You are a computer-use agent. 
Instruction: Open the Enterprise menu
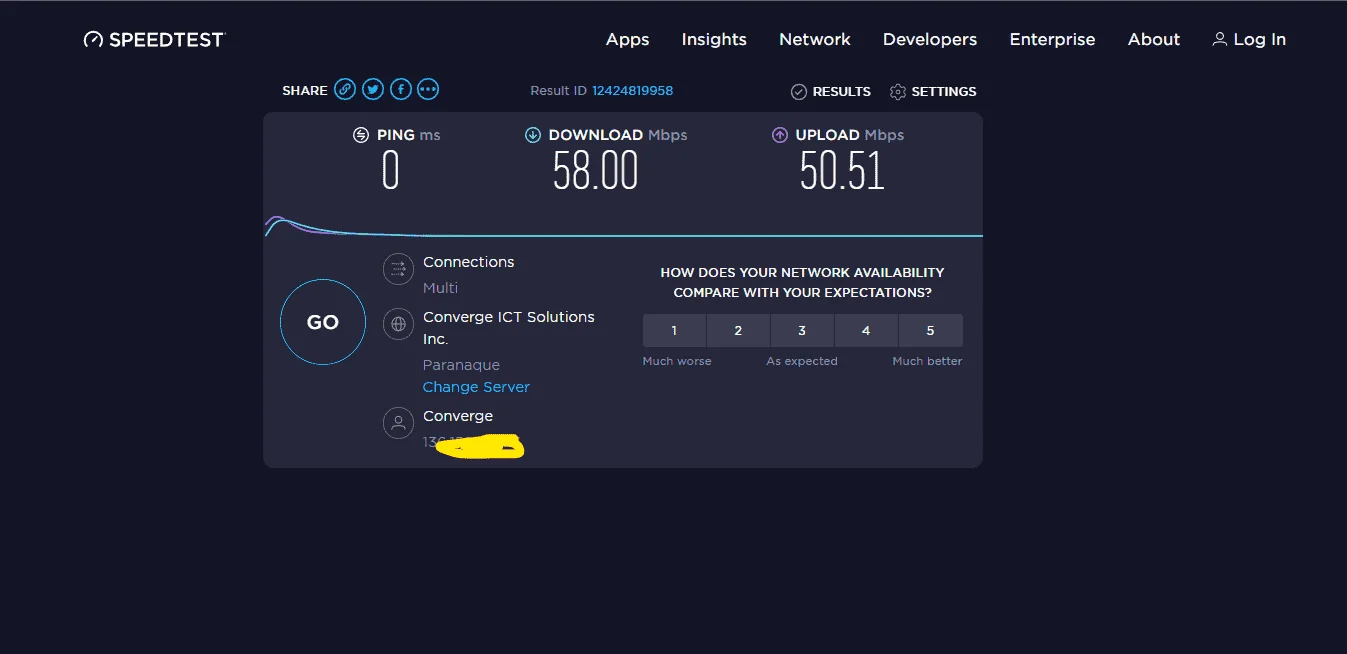tap(1052, 39)
